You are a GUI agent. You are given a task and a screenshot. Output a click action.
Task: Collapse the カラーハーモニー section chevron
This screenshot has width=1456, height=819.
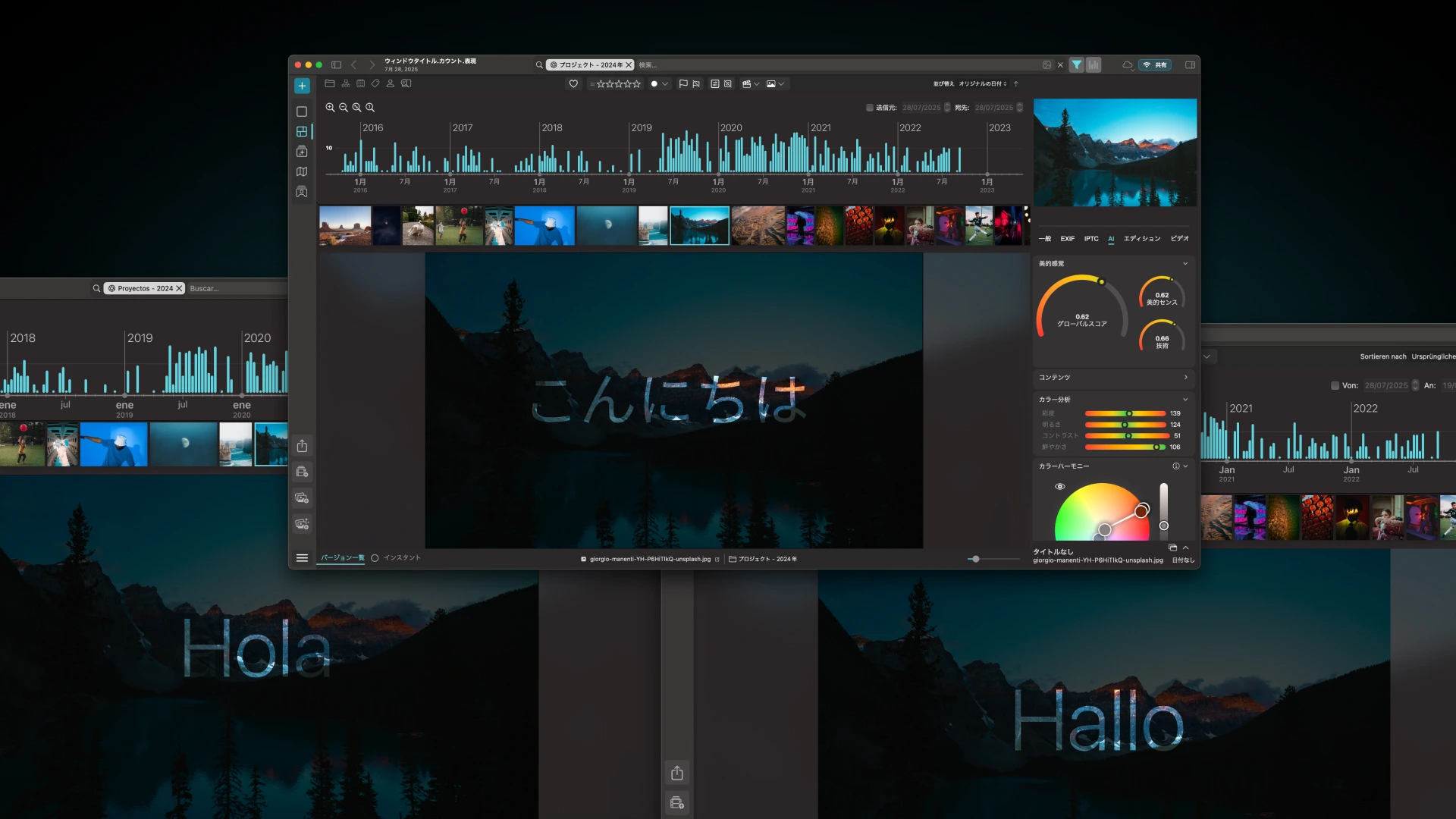coord(1185,466)
